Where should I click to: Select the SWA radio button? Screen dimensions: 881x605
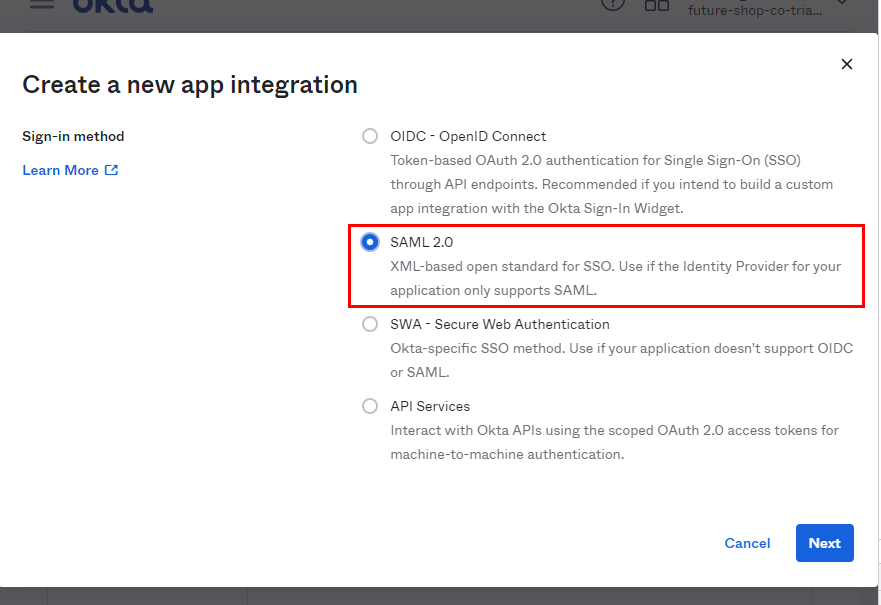click(370, 324)
